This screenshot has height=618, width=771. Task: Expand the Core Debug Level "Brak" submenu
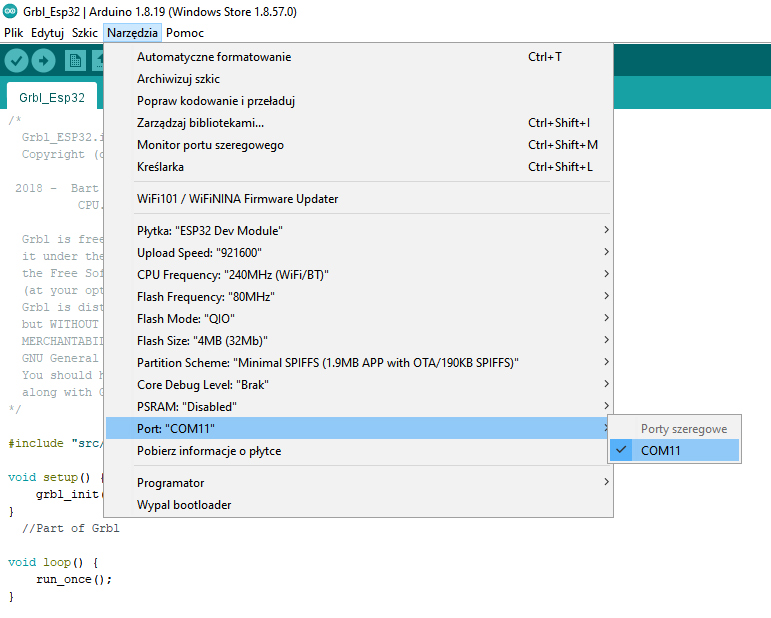click(359, 385)
